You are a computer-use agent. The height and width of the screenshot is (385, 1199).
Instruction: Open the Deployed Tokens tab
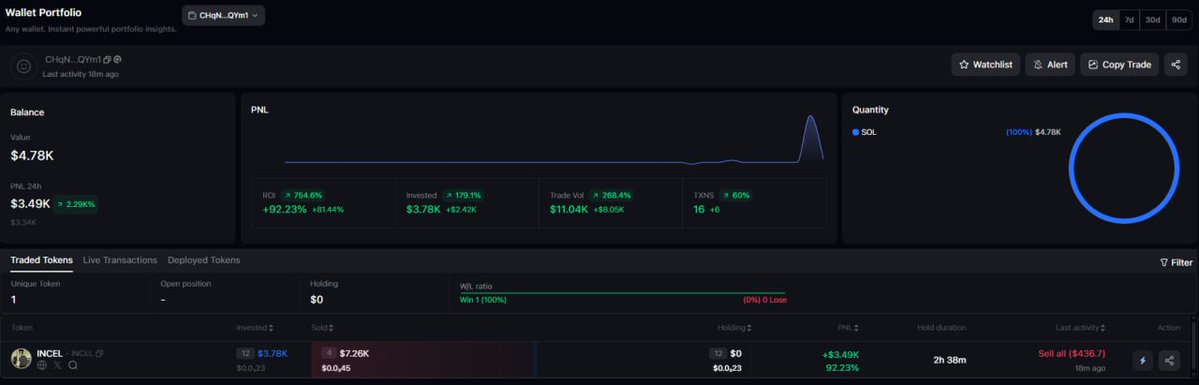point(203,260)
